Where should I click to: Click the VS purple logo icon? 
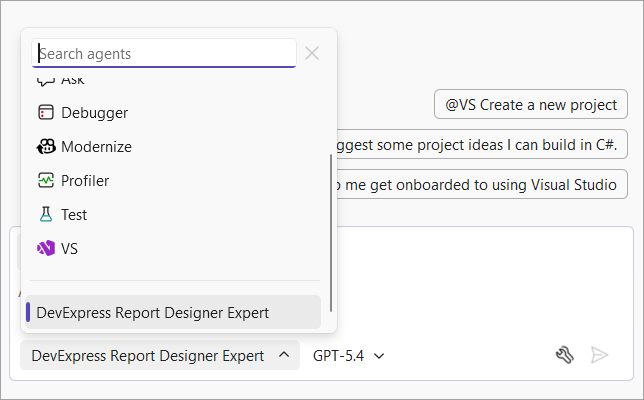46,248
